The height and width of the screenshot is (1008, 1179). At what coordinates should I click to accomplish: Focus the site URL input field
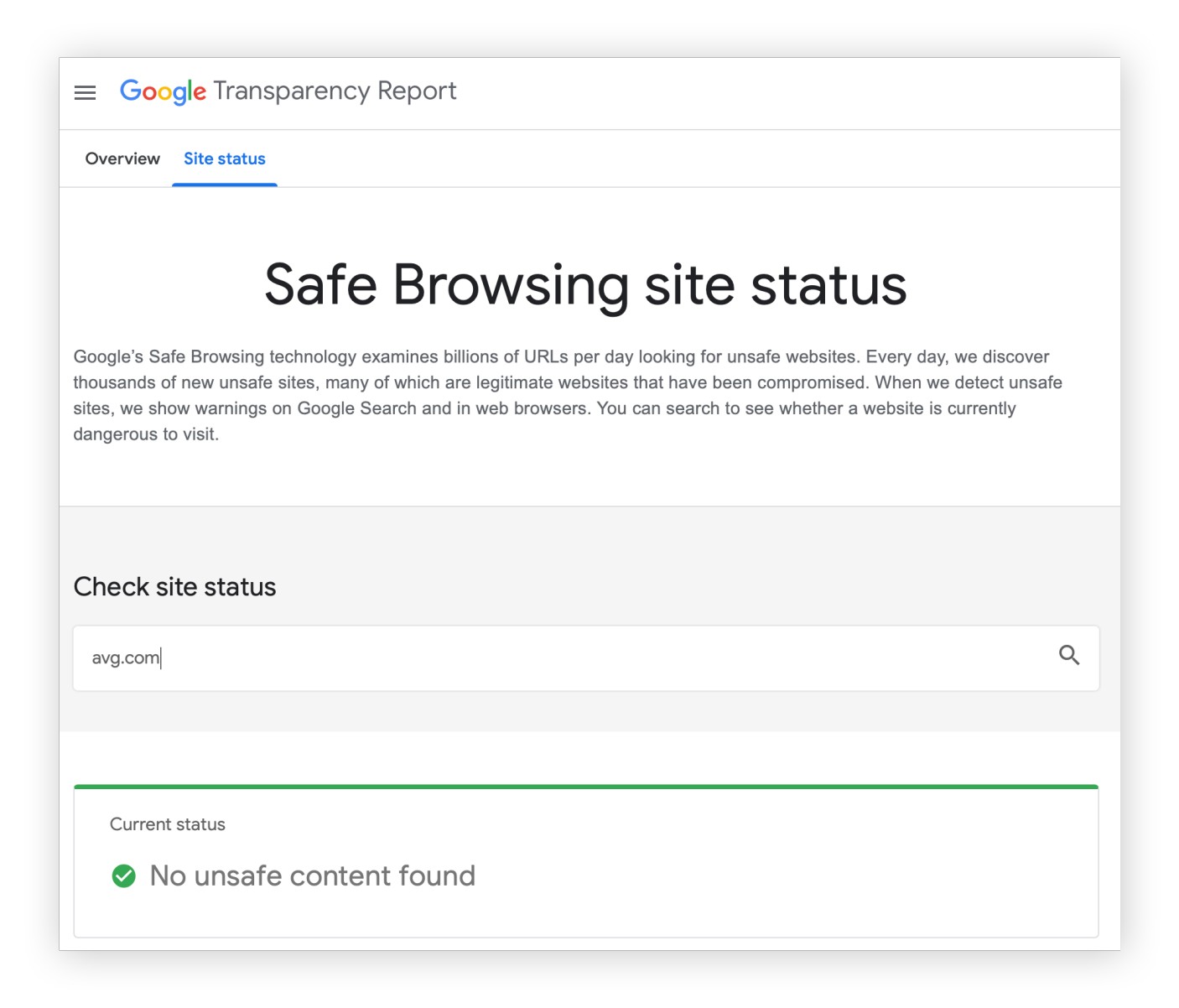585,658
